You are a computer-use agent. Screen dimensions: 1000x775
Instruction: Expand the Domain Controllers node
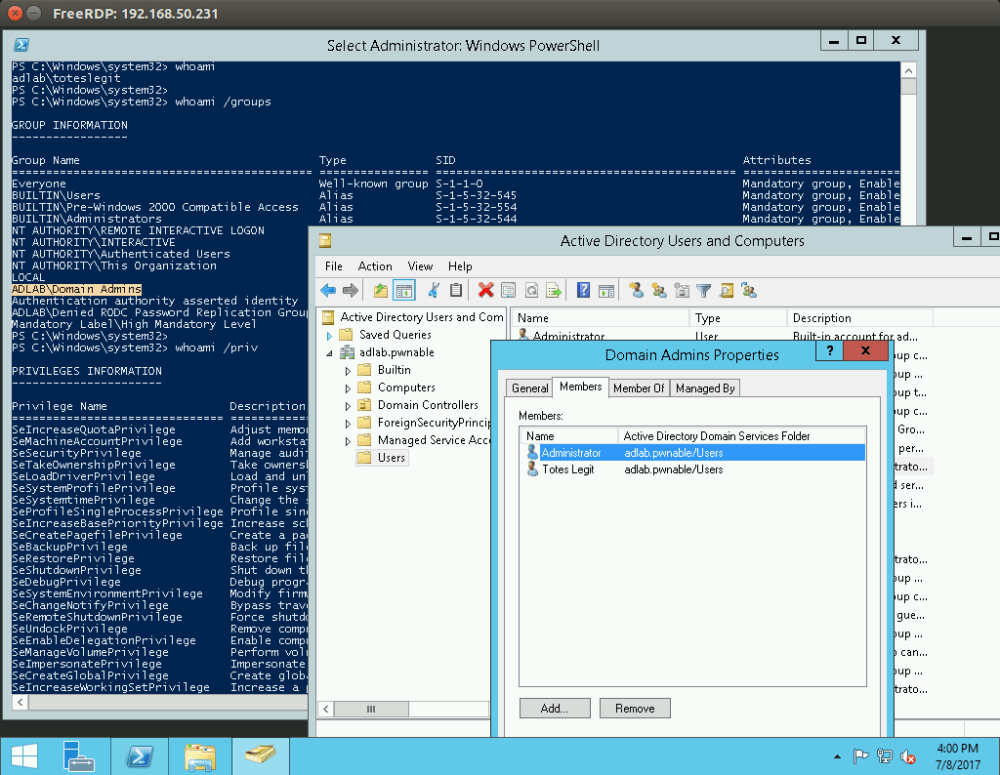coord(348,405)
